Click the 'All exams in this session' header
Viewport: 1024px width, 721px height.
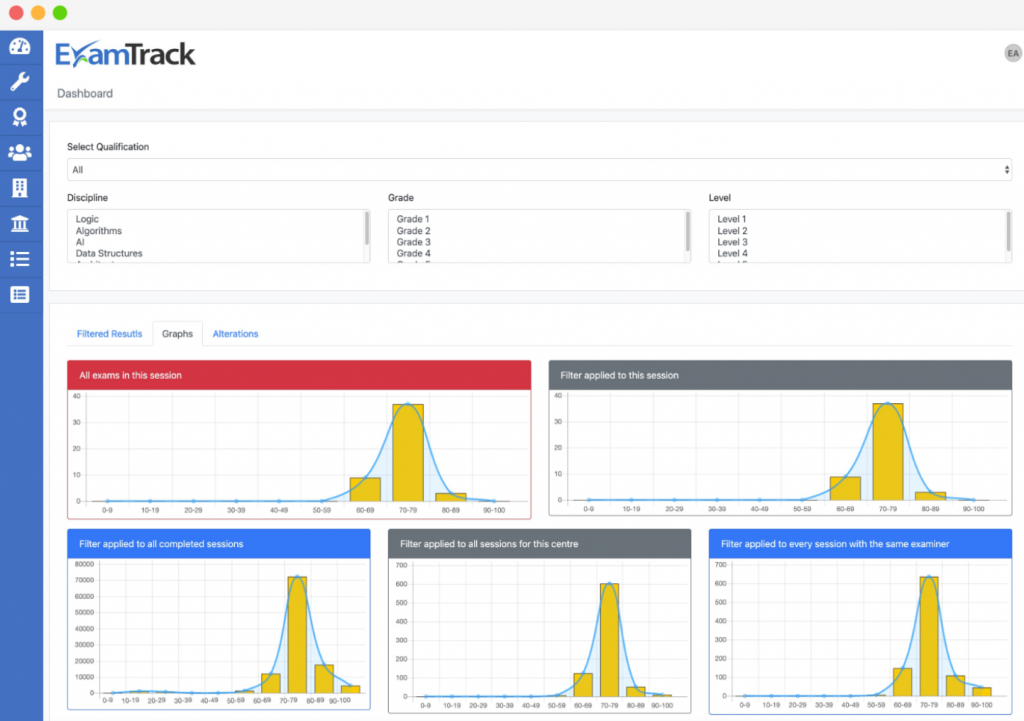(299, 376)
